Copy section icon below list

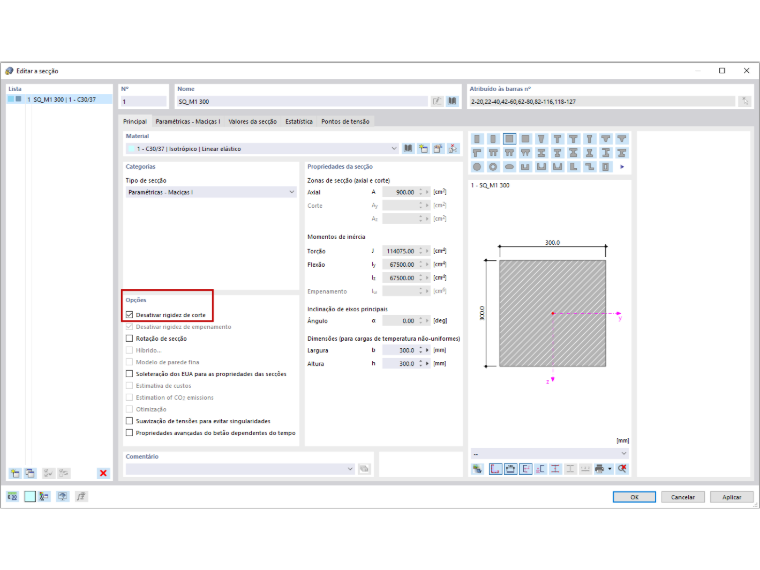[30, 473]
